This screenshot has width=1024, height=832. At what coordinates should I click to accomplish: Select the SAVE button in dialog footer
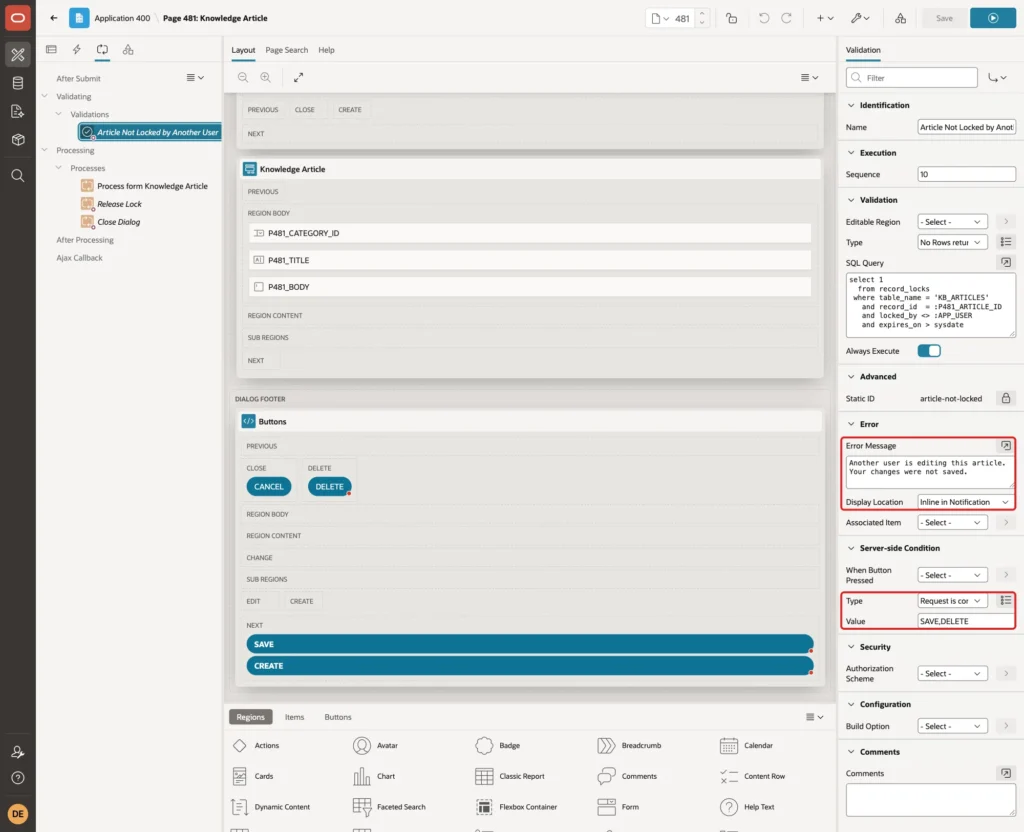530,644
